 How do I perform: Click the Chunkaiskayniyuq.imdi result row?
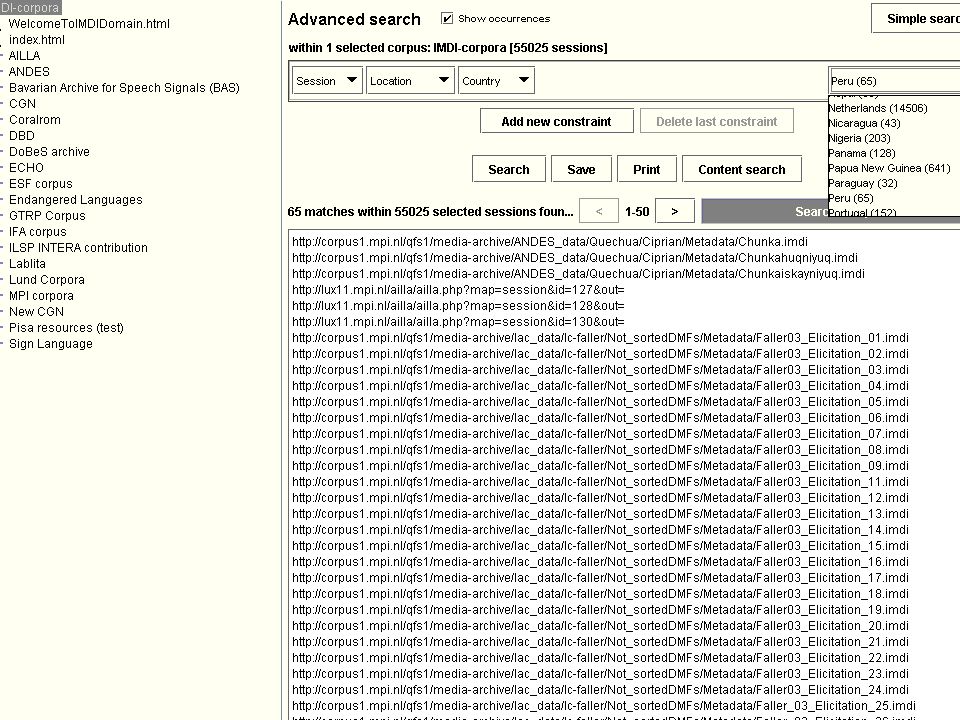tap(579, 274)
